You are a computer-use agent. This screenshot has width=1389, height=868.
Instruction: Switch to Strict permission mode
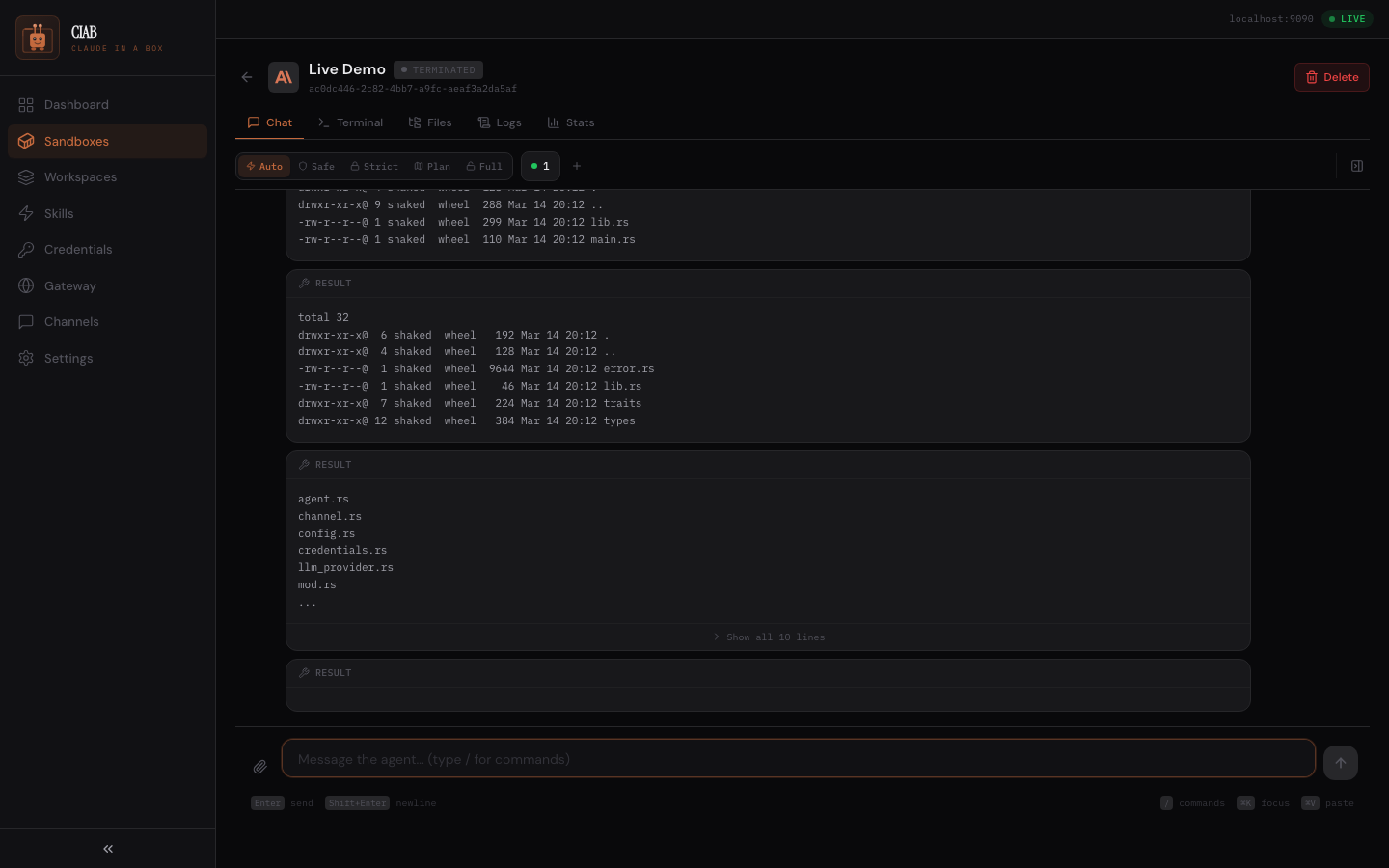(x=374, y=166)
